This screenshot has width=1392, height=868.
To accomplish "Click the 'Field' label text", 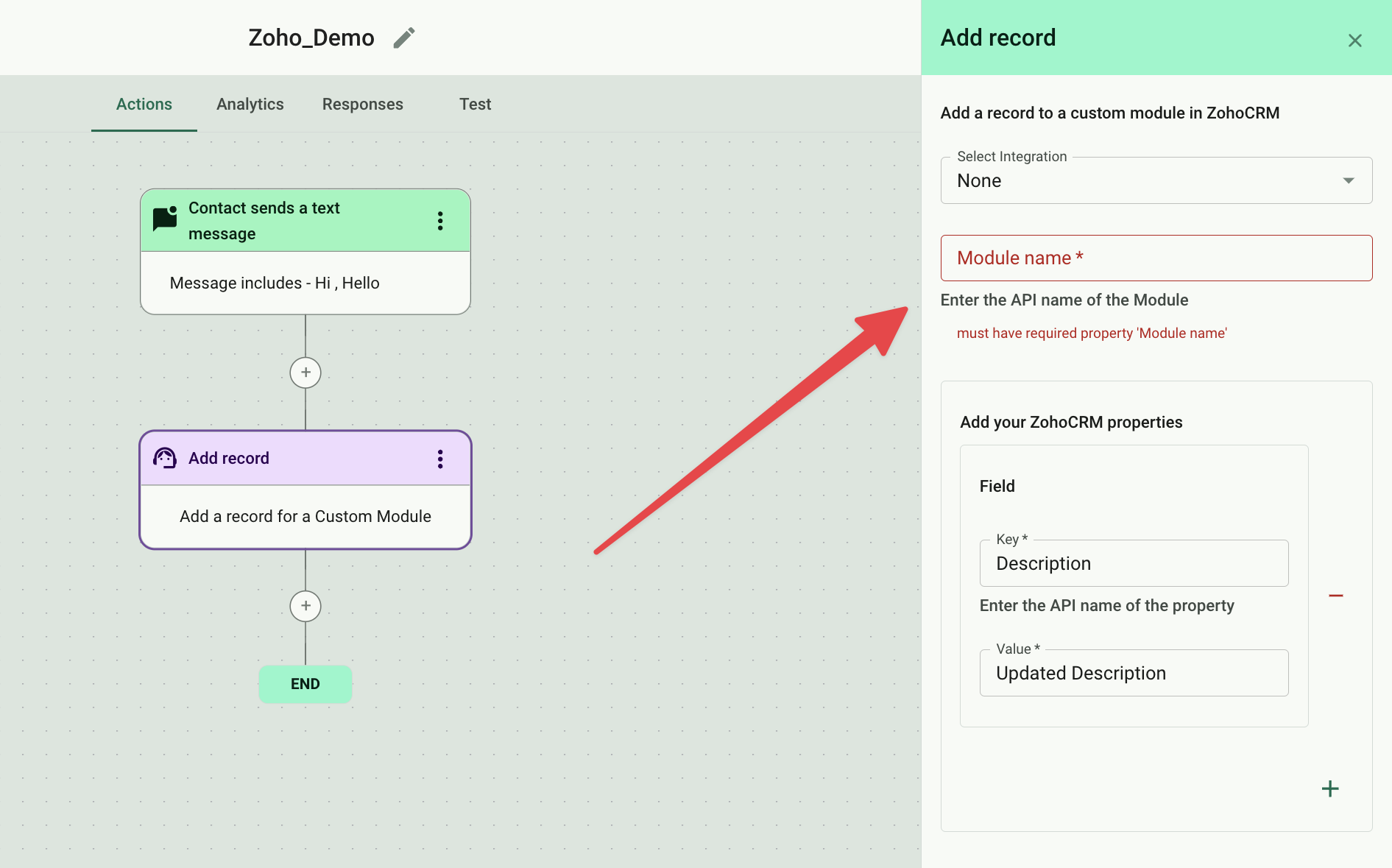I will [x=997, y=486].
